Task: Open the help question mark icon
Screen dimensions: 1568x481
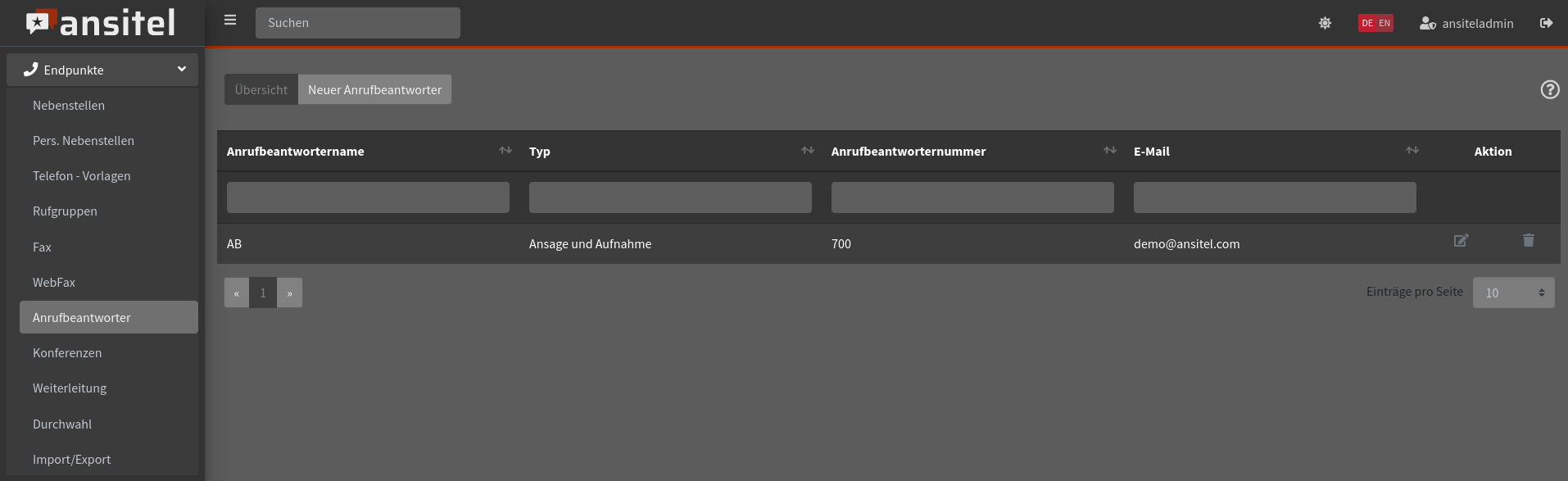Action: (1549, 89)
